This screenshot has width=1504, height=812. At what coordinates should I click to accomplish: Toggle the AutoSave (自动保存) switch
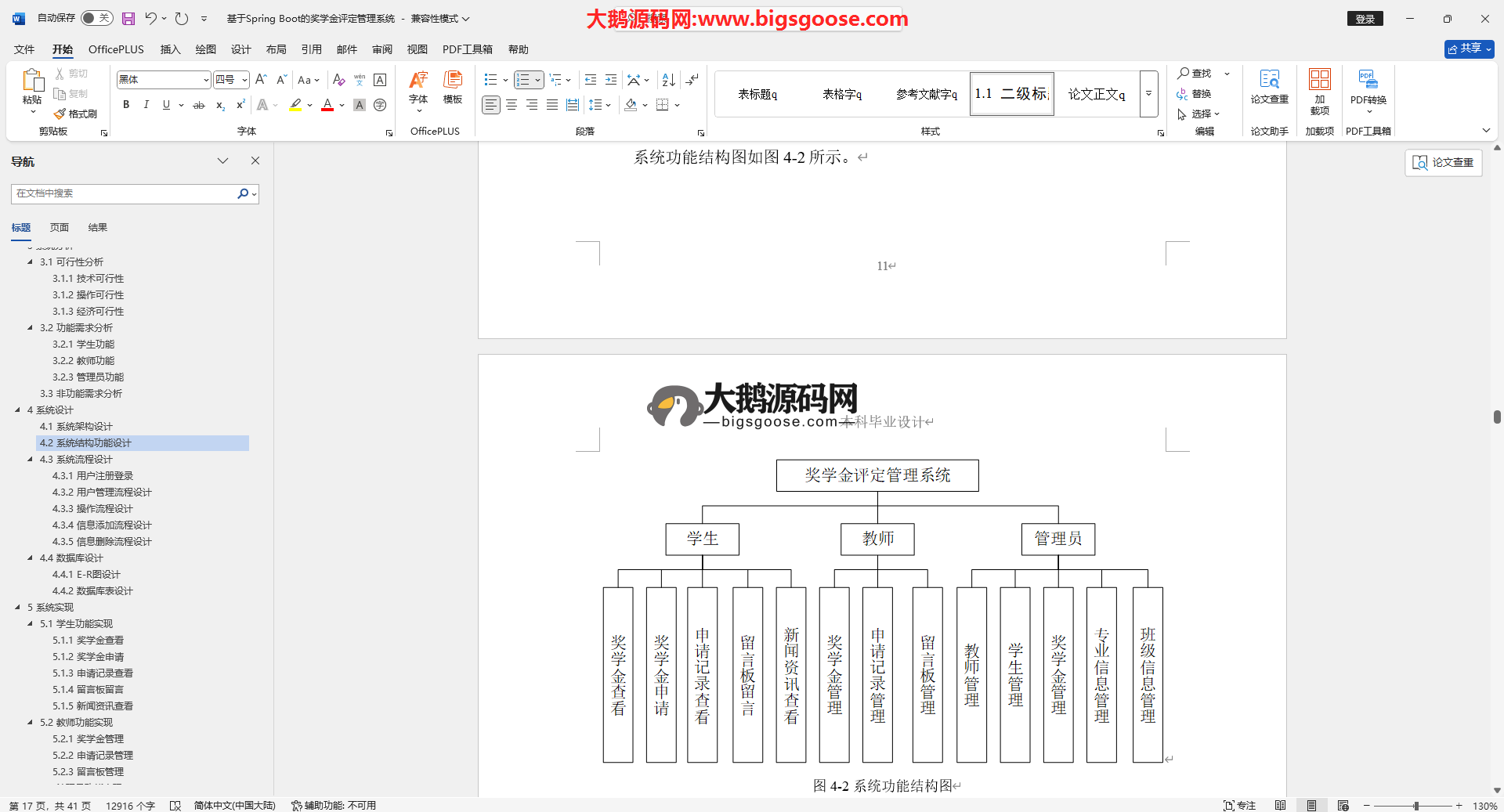(x=97, y=18)
